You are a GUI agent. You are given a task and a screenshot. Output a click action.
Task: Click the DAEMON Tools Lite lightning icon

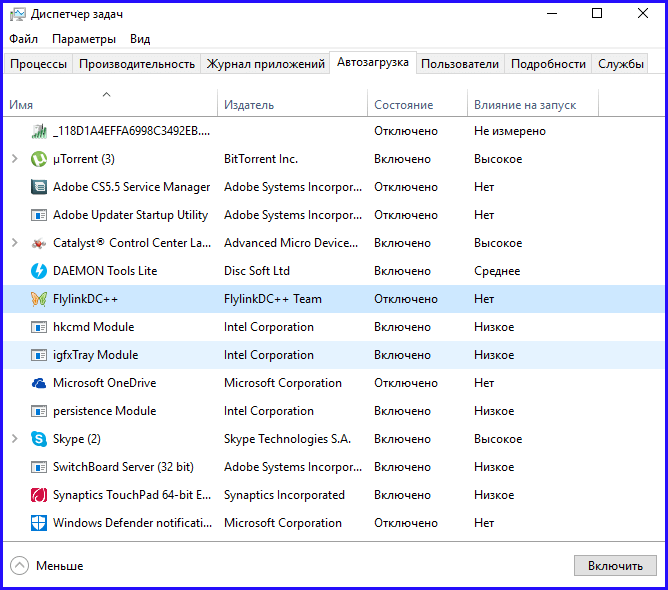(x=39, y=271)
